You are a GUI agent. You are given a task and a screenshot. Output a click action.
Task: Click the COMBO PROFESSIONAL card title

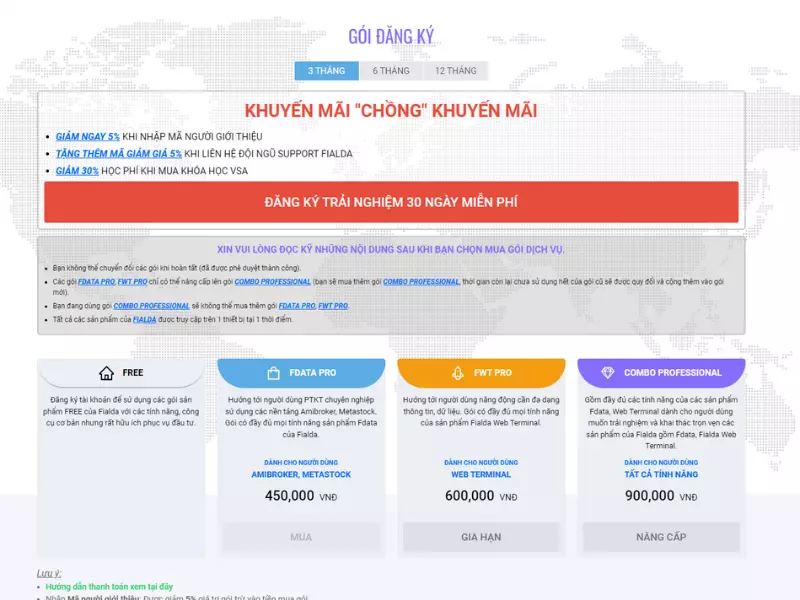tap(673, 373)
